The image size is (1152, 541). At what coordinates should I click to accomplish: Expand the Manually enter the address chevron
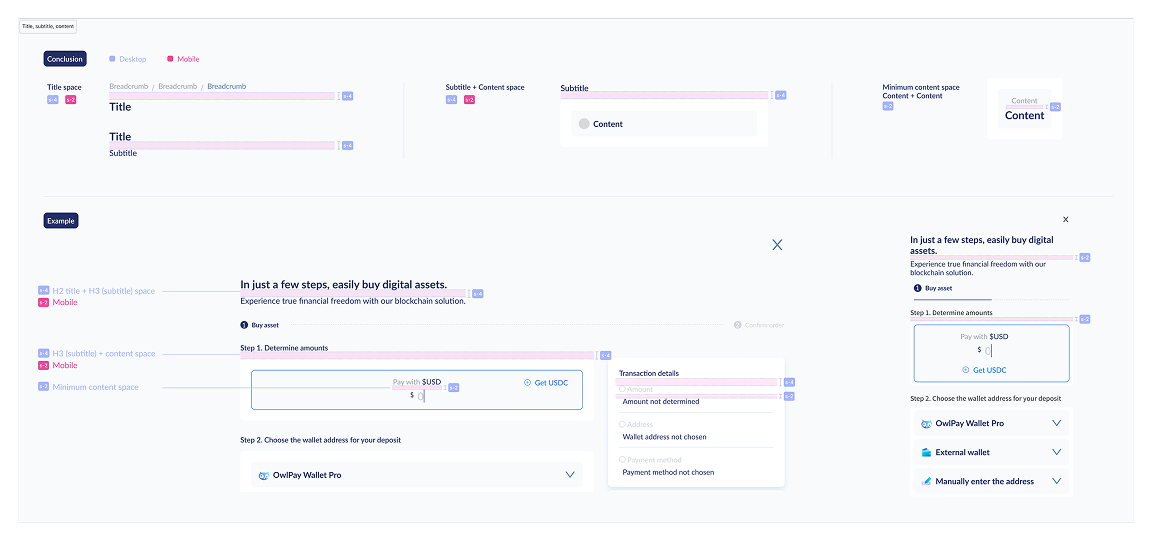click(1056, 481)
